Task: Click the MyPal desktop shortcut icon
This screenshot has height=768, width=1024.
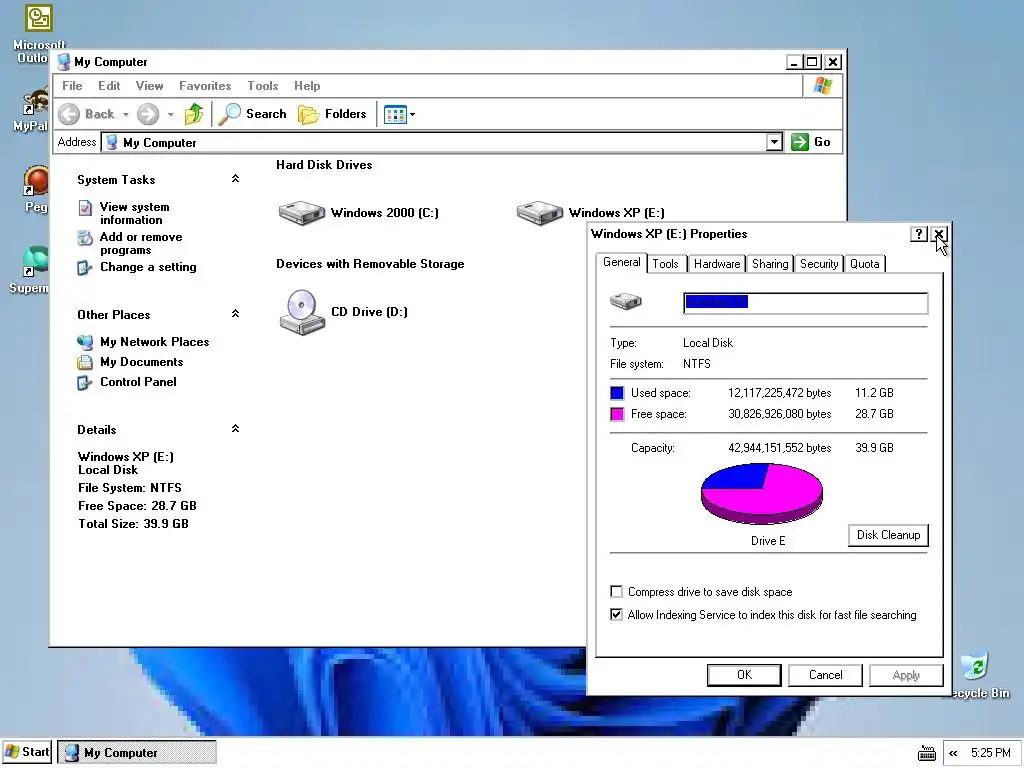Action: [37, 101]
